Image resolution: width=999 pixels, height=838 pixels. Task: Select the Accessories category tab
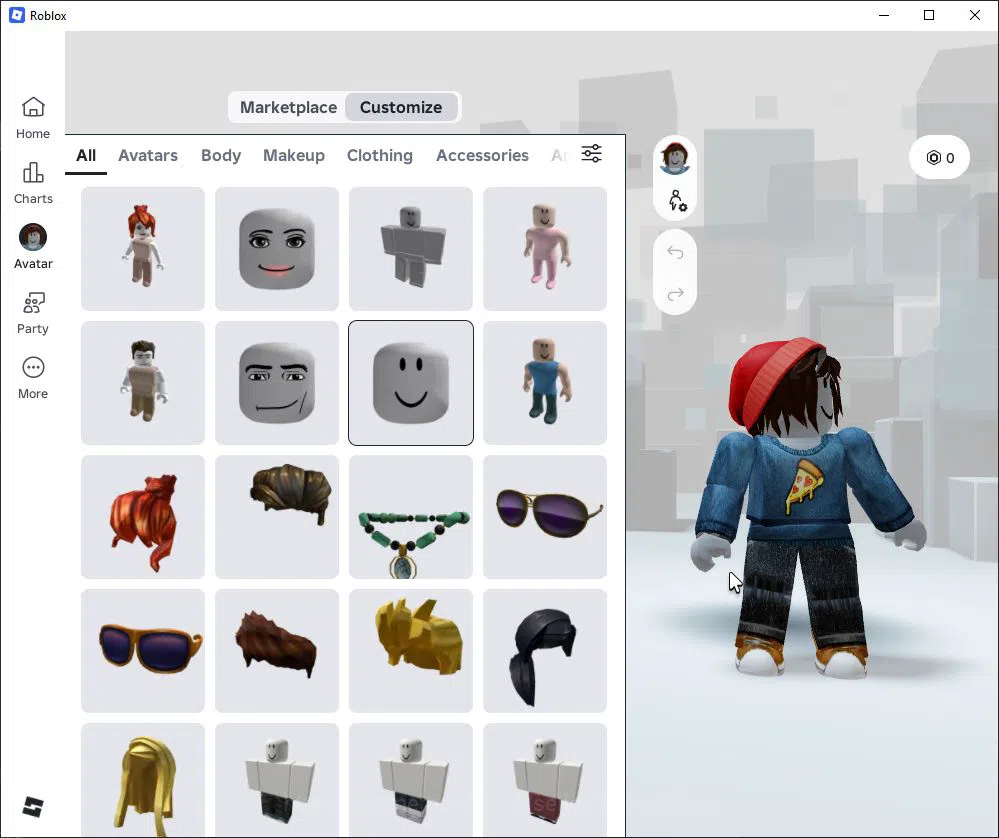point(482,155)
